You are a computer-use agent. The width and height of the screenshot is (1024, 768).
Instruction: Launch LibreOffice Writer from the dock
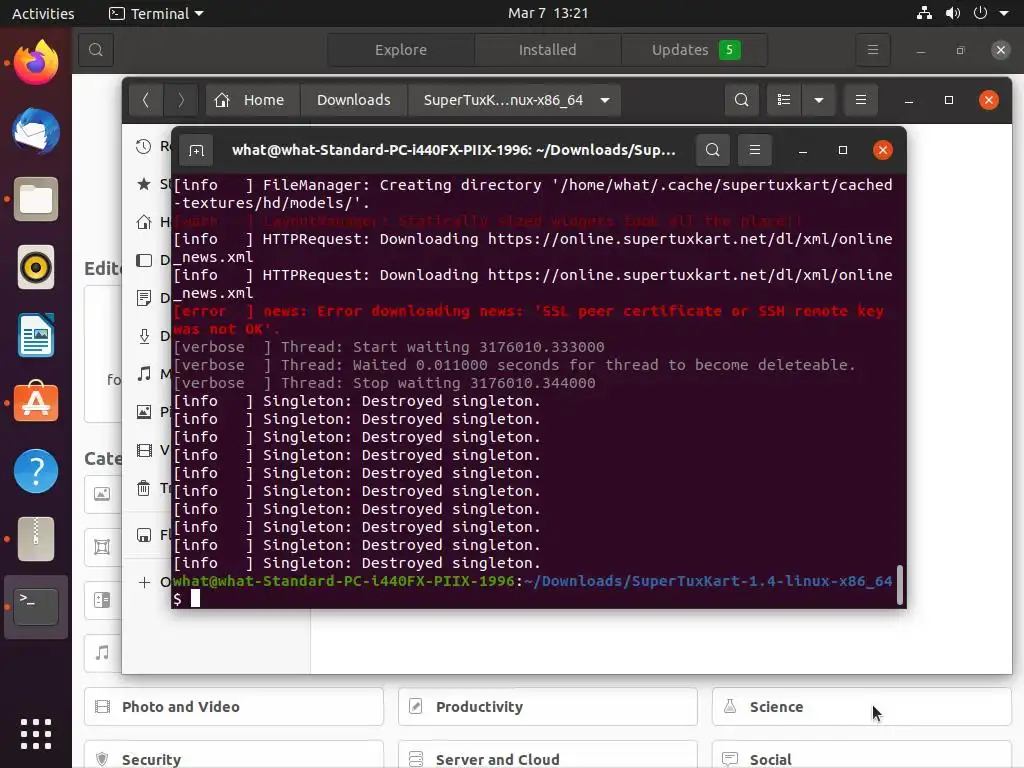tap(36, 335)
